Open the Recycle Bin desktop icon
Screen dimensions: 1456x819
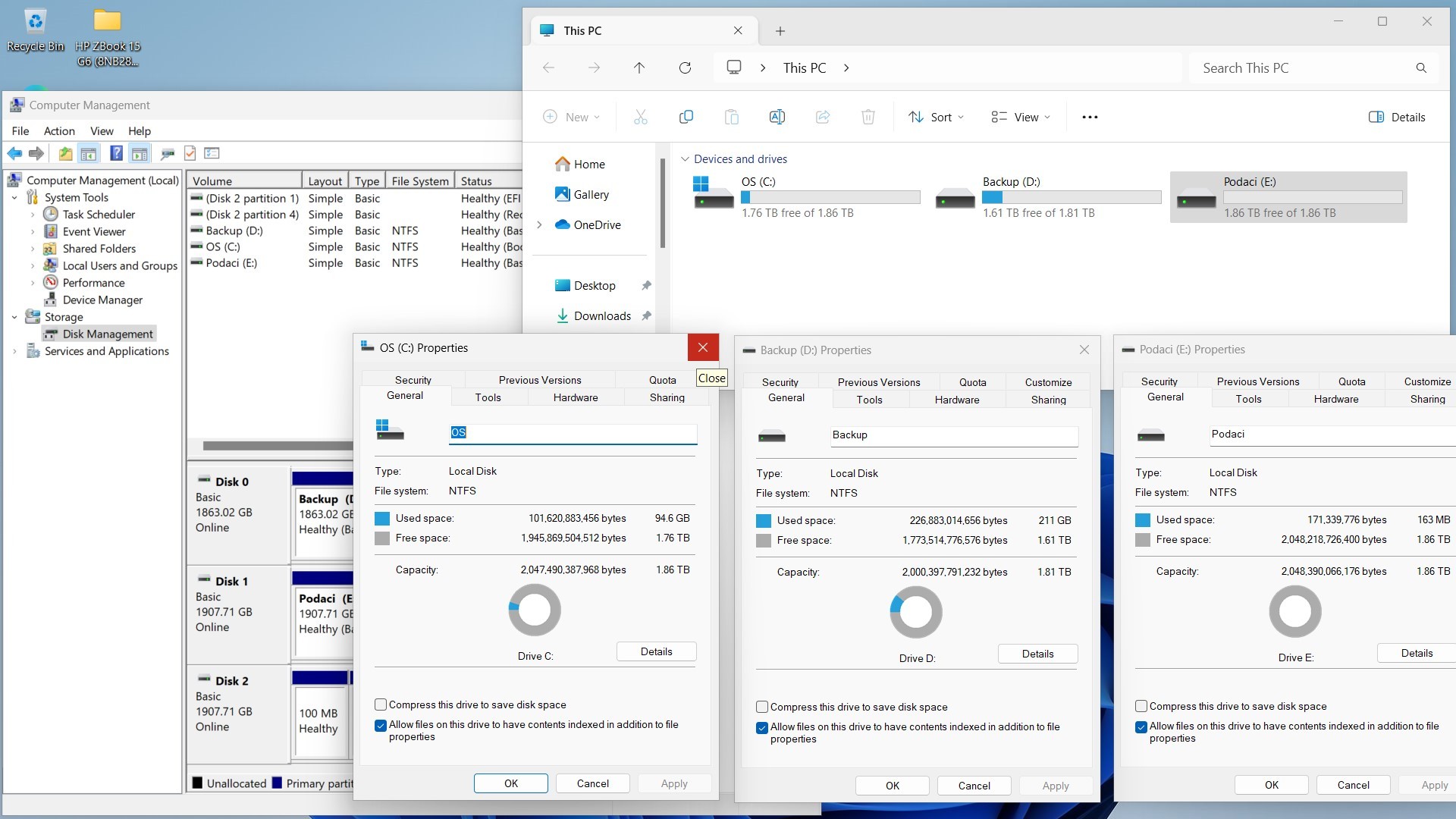coord(35,30)
